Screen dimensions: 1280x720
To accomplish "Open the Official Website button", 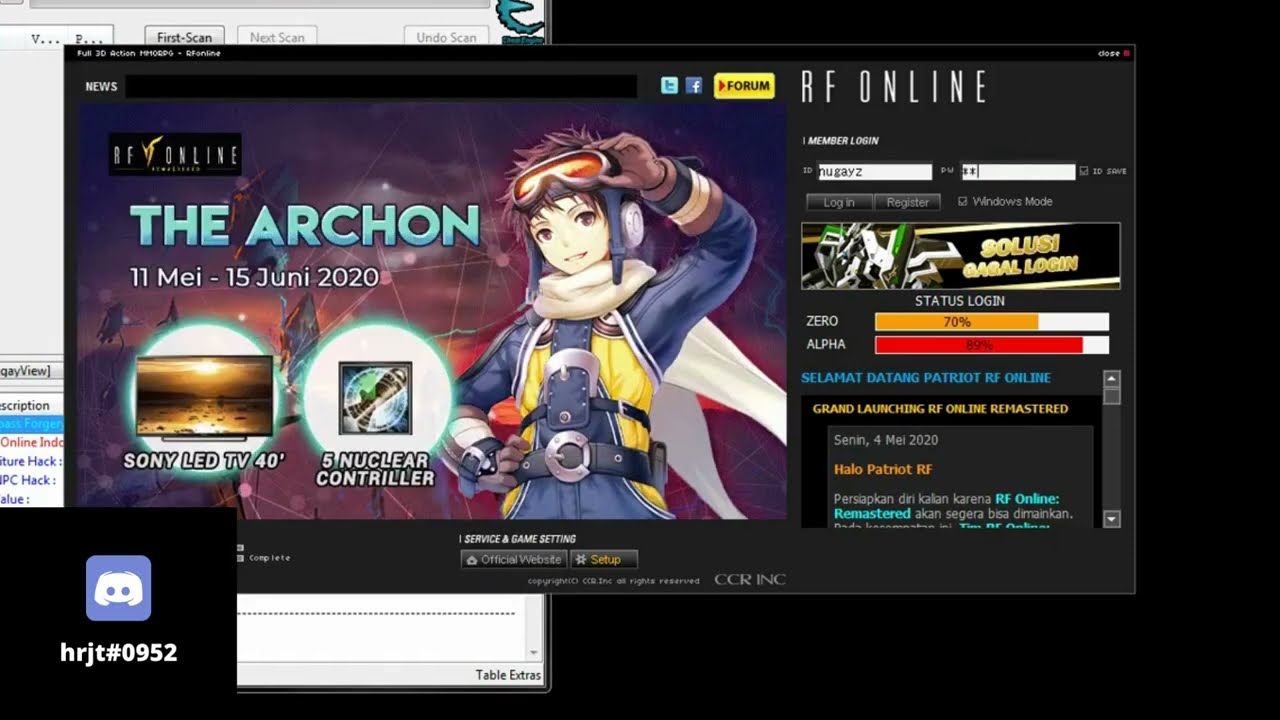I will [514, 559].
